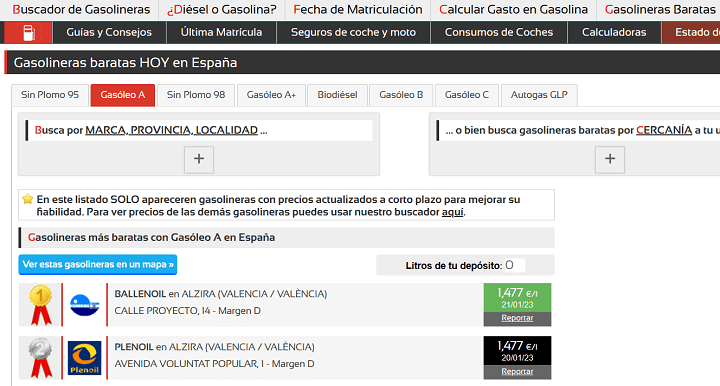
Task: Click the gold first-place medal icon
Action: pyautogui.click(x=40, y=304)
